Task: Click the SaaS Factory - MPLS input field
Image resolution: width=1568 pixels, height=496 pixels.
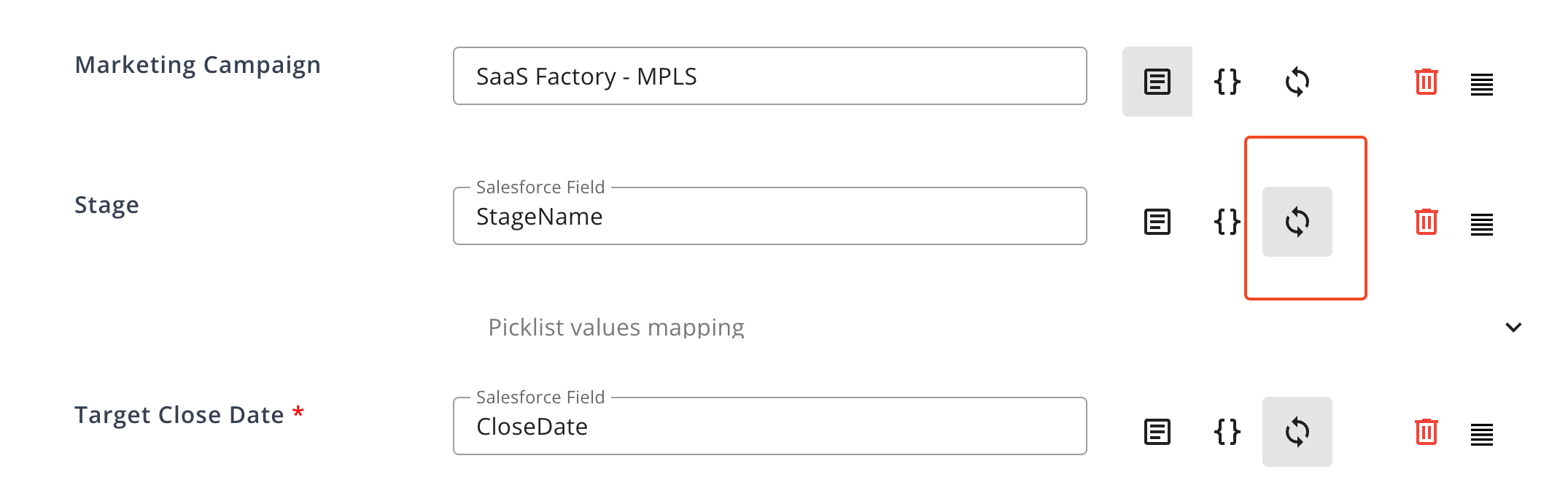Action: (769, 77)
